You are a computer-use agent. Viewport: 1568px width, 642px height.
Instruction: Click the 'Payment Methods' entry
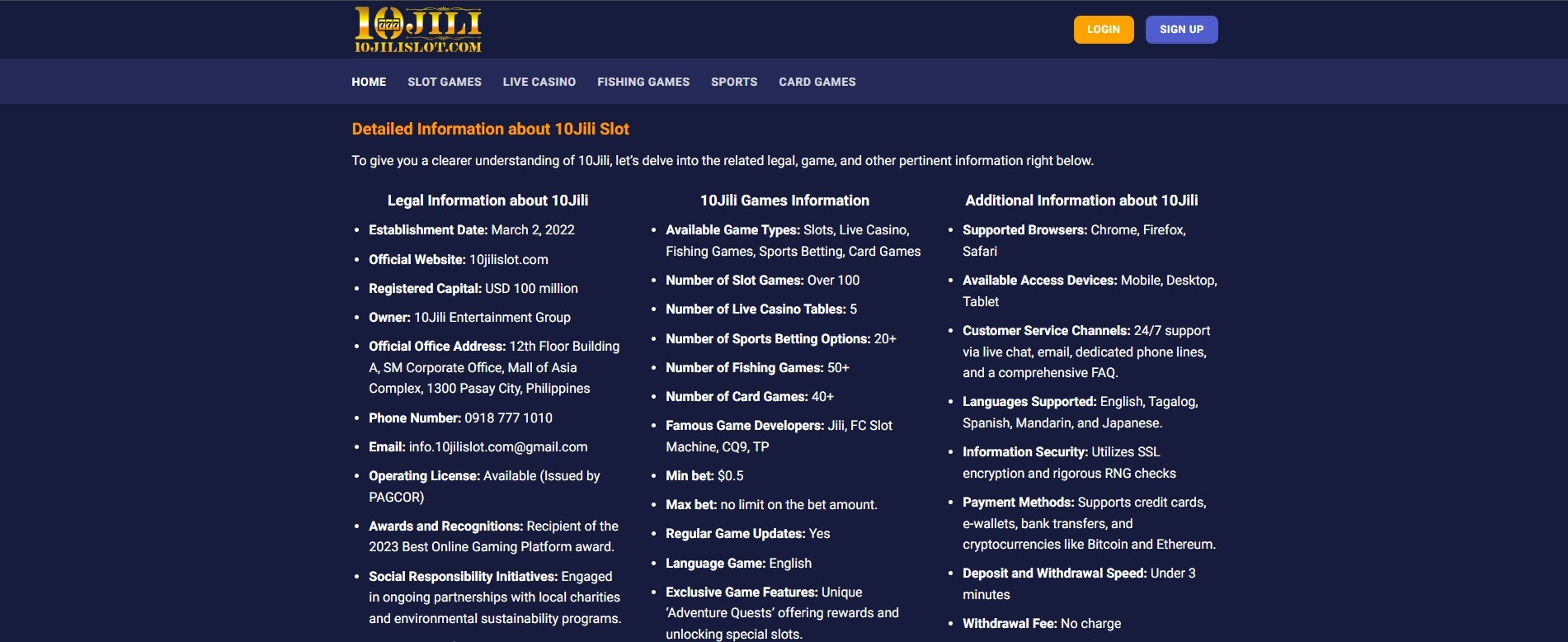tap(1090, 523)
